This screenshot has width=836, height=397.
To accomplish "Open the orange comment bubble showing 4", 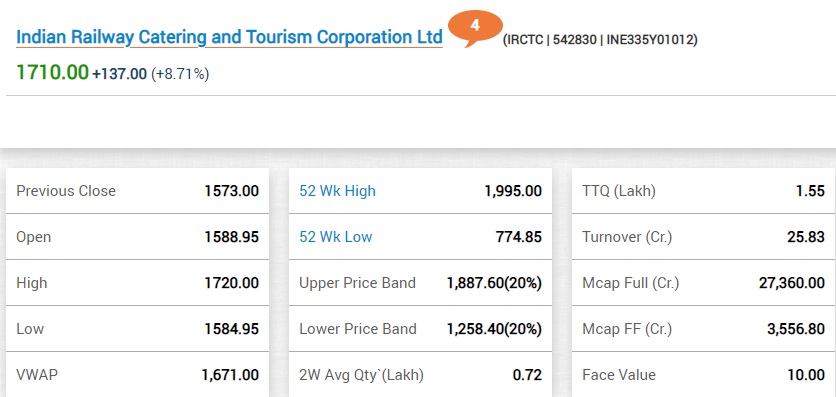I will [475, 27].
